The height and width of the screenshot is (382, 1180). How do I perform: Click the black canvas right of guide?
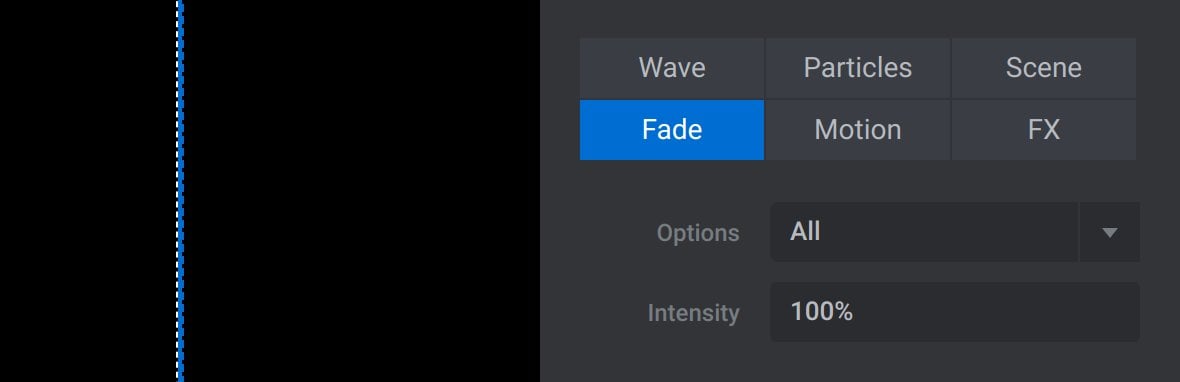[361, 191]
